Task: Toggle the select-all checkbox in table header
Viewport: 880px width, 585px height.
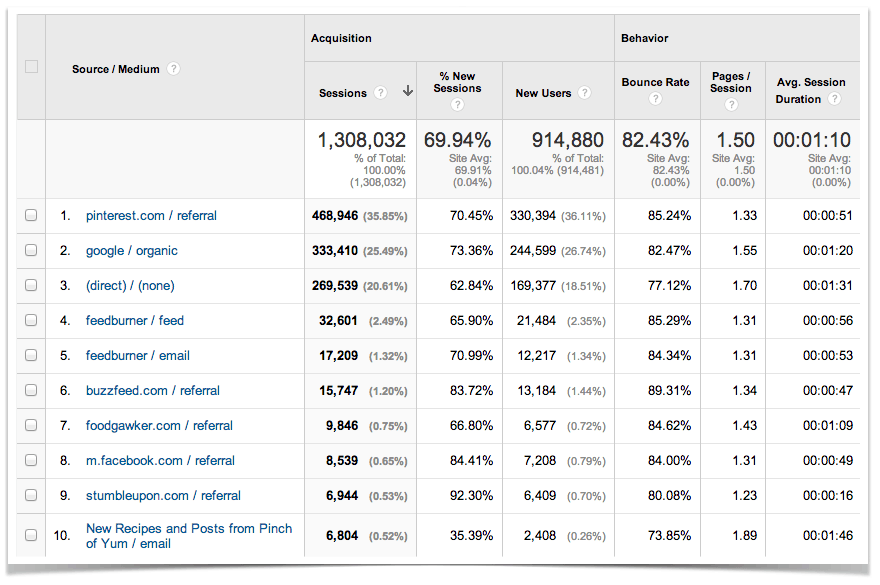Action: pos(31,67)
